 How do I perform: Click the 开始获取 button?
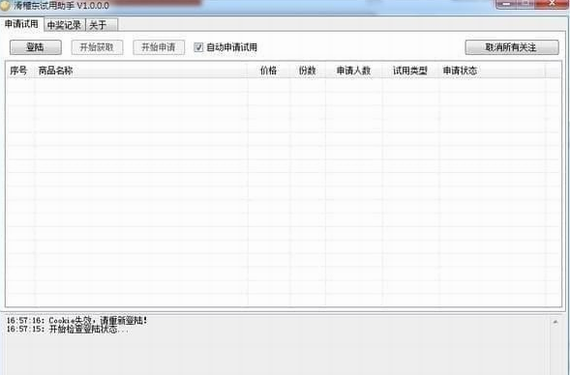pyautogui.click(x=97, y=47)
